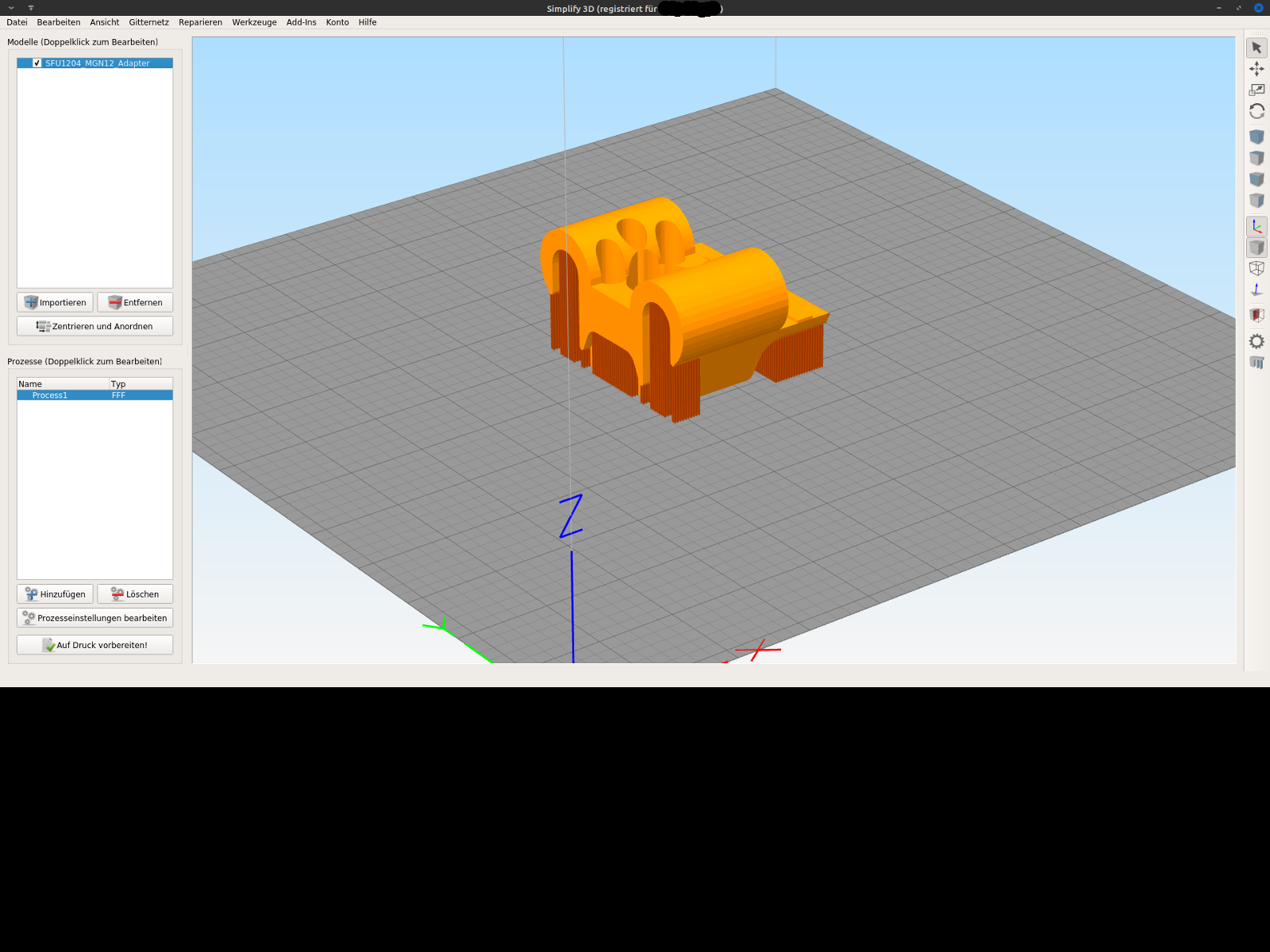Image resolution: width=1270 pixels, height=952 pixels.
Task: Click Auf Druck vorbereiten!
Action: point(94,645)
